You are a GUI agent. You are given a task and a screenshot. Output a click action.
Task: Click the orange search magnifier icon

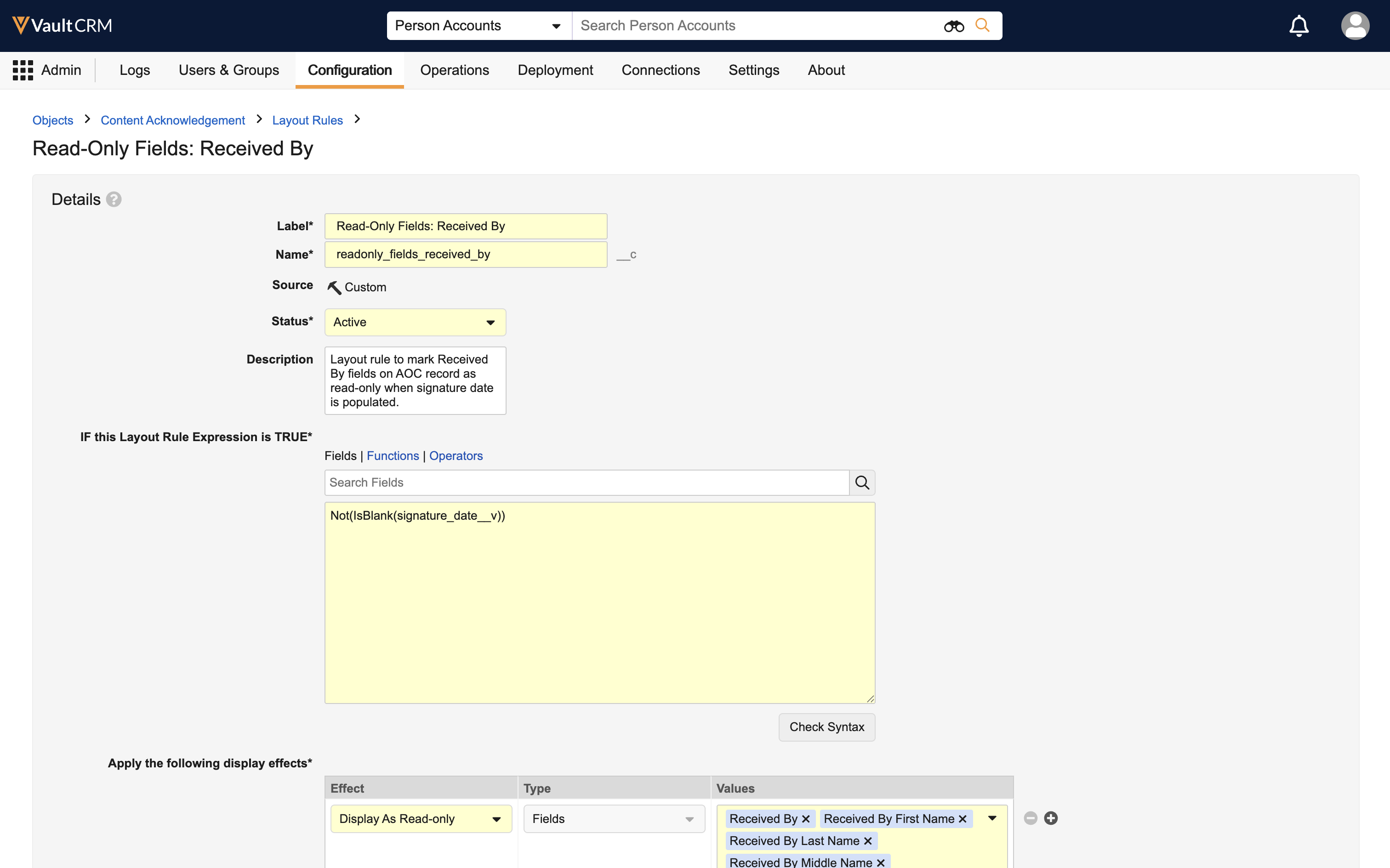pos(982,26)
